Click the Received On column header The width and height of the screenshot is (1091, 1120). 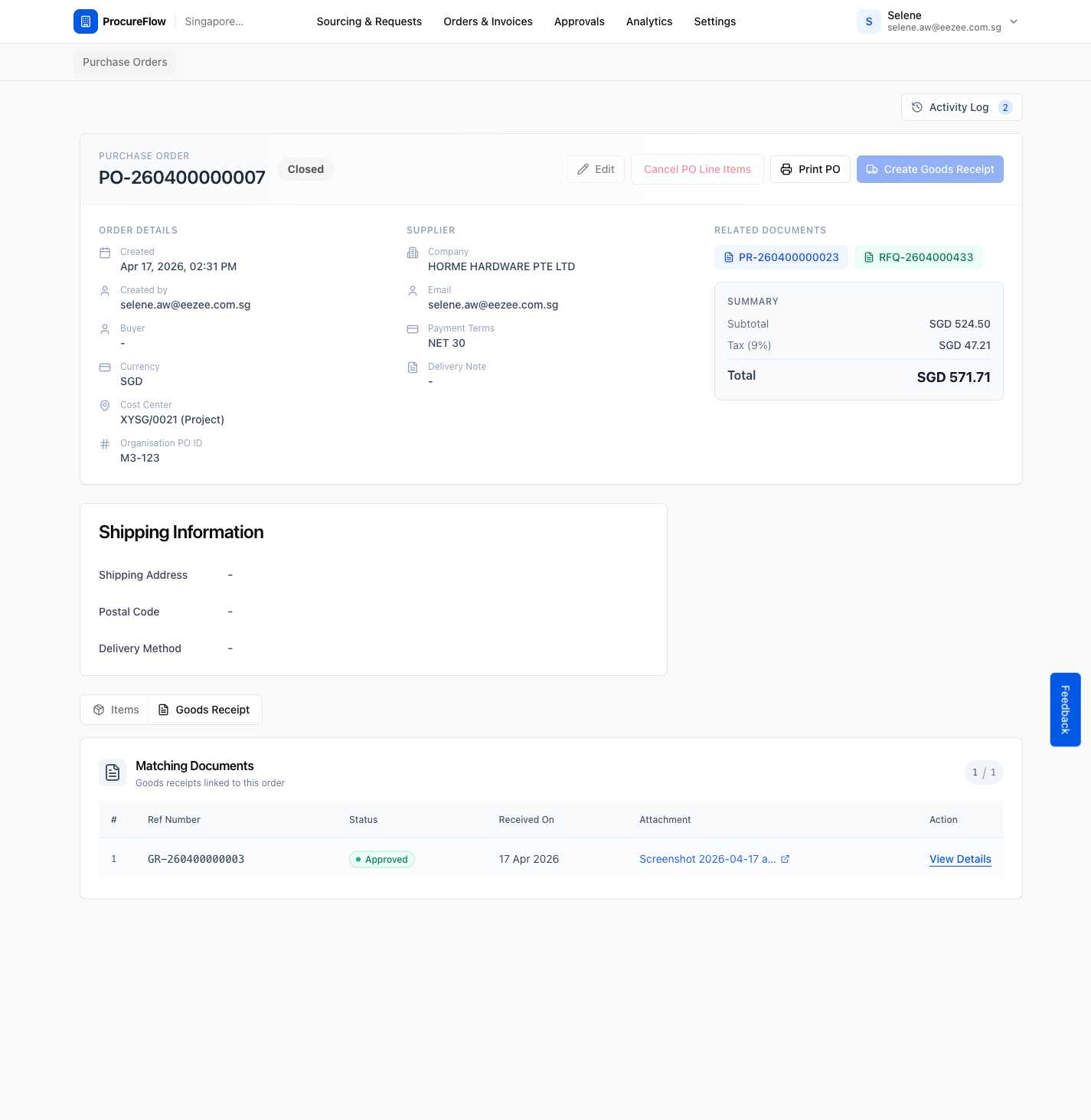[x=527, y=819]
